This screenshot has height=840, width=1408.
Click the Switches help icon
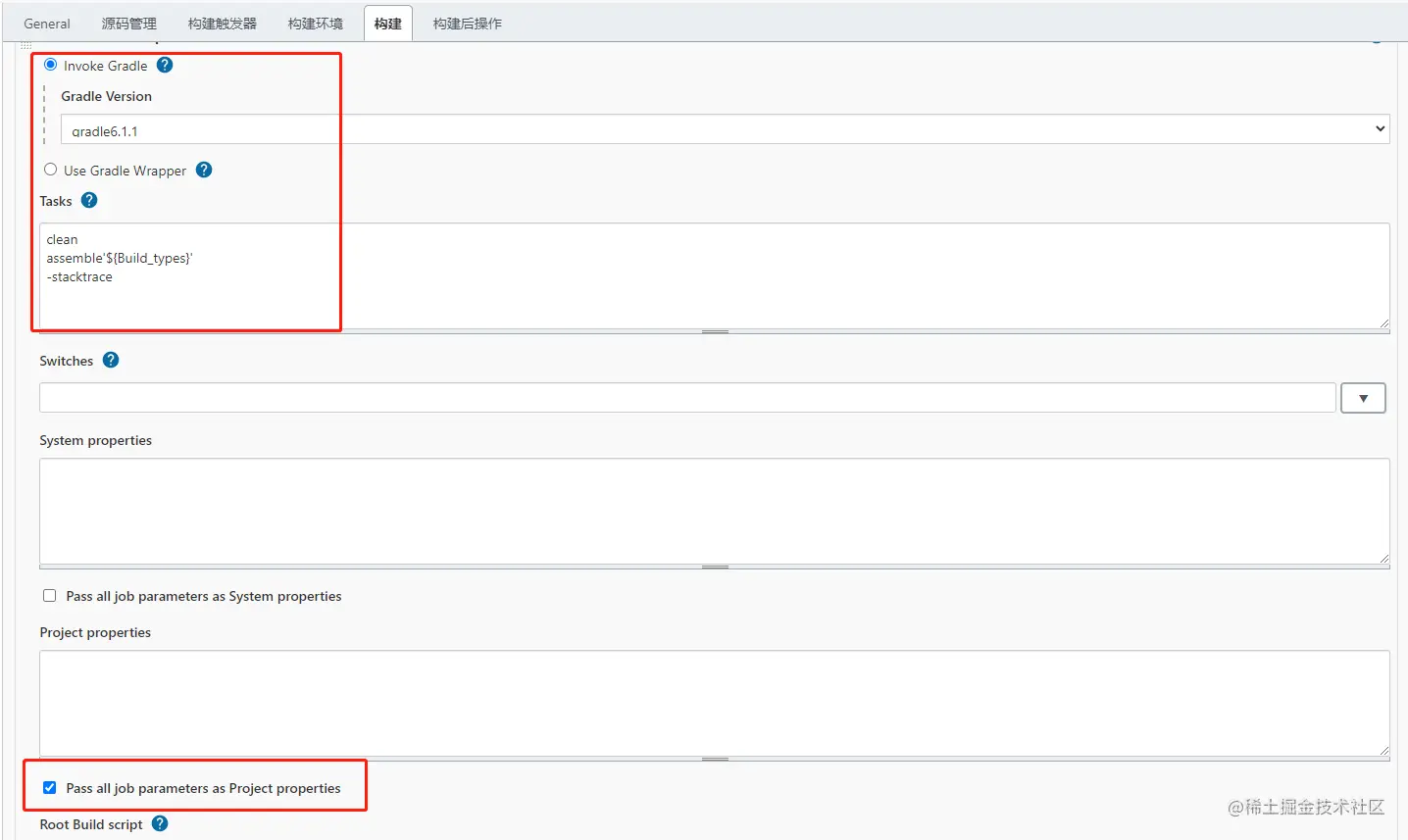pos(110,360)
